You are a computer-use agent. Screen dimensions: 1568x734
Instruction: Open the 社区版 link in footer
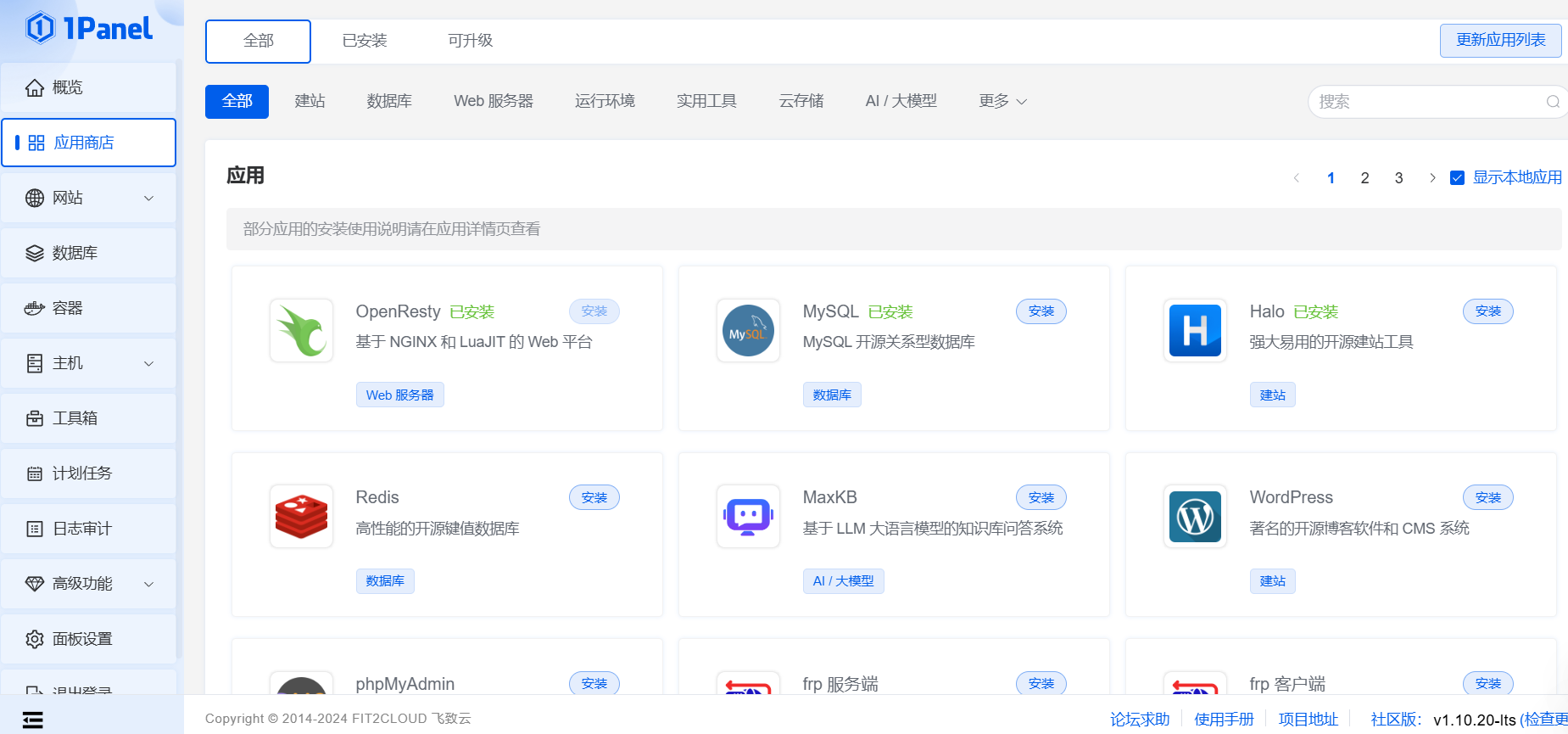point(1396,720)
